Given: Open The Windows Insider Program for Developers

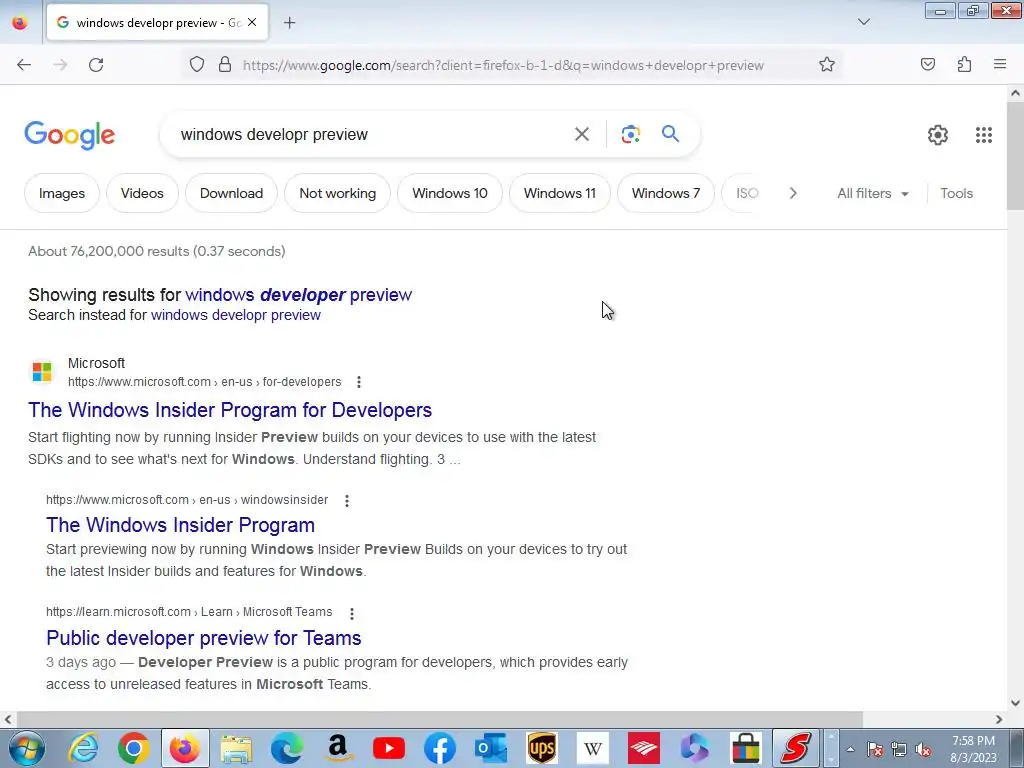Looking at the screenshot, I should 230,410.
